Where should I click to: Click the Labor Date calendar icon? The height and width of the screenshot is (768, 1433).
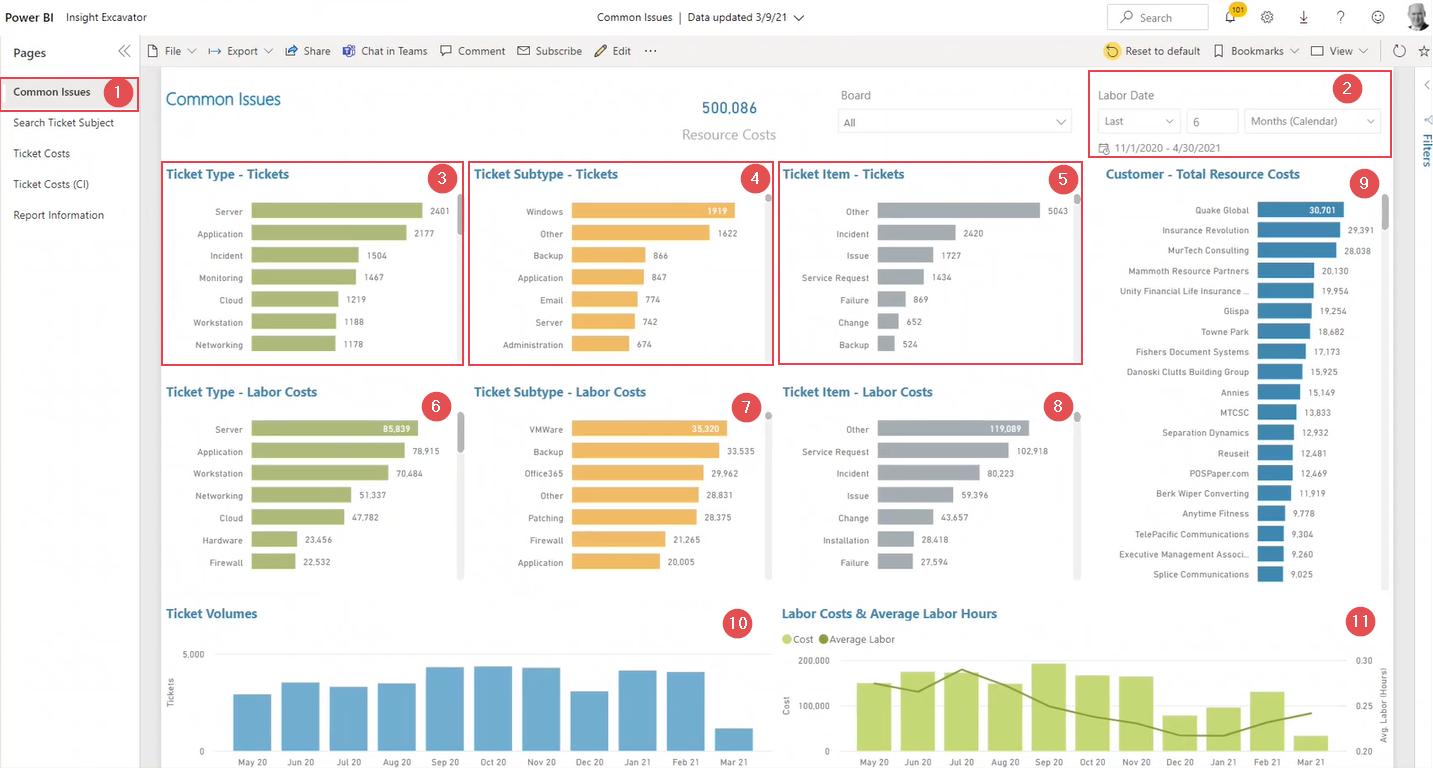1103,148
